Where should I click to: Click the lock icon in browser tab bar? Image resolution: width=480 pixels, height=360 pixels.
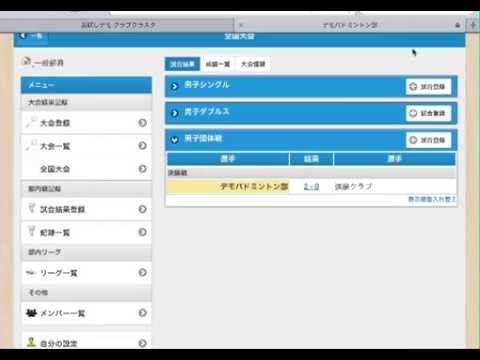(458, 25)
